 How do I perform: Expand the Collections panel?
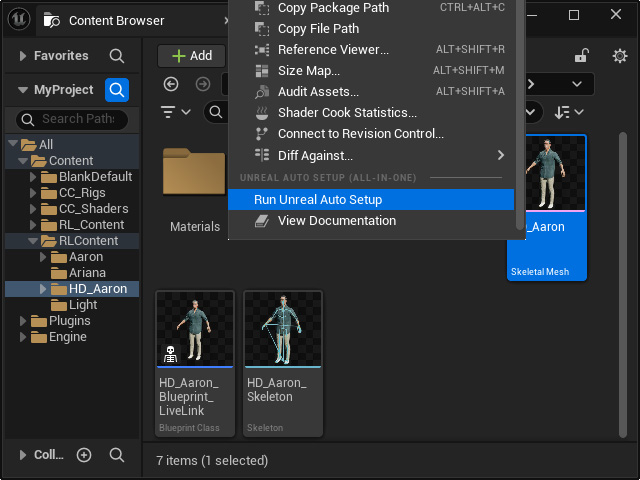coord(23,455)
